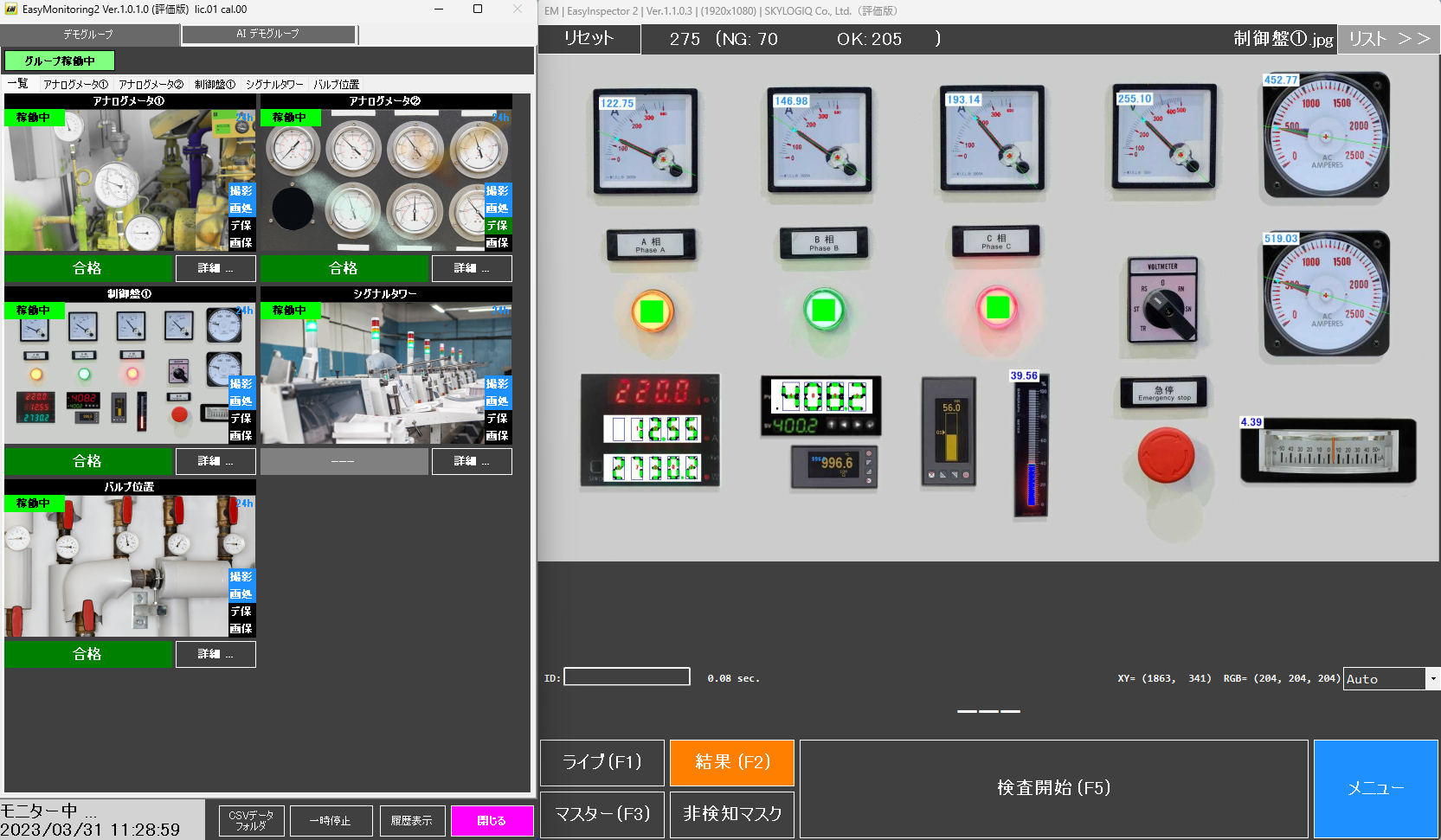Screen dimensions: 1441x840
Task: Start inspection with 検査開始 (F5)
Action: [1054, 788]
